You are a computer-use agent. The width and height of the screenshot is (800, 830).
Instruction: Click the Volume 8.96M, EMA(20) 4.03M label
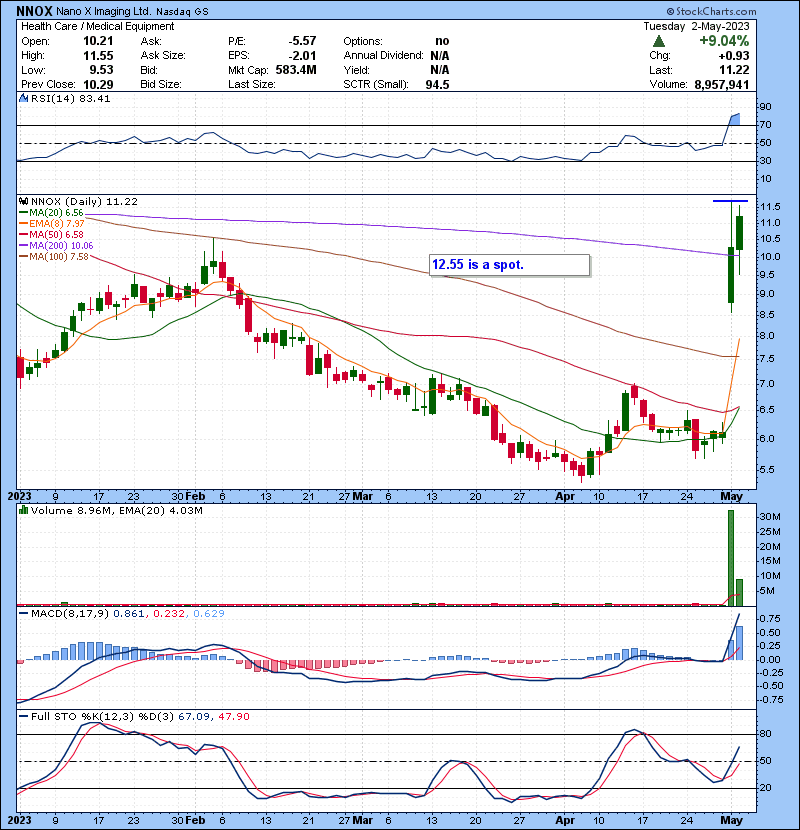point(116,510)
